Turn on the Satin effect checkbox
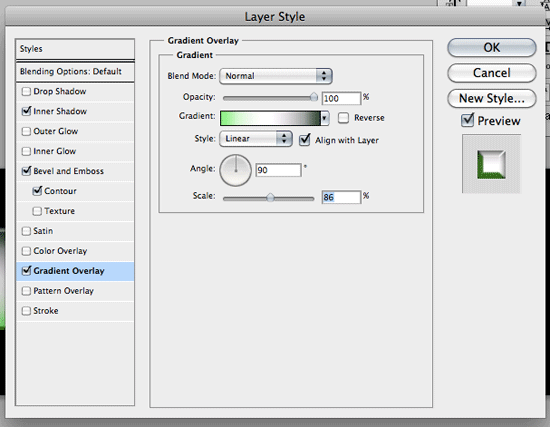 (x=26, y=231)
